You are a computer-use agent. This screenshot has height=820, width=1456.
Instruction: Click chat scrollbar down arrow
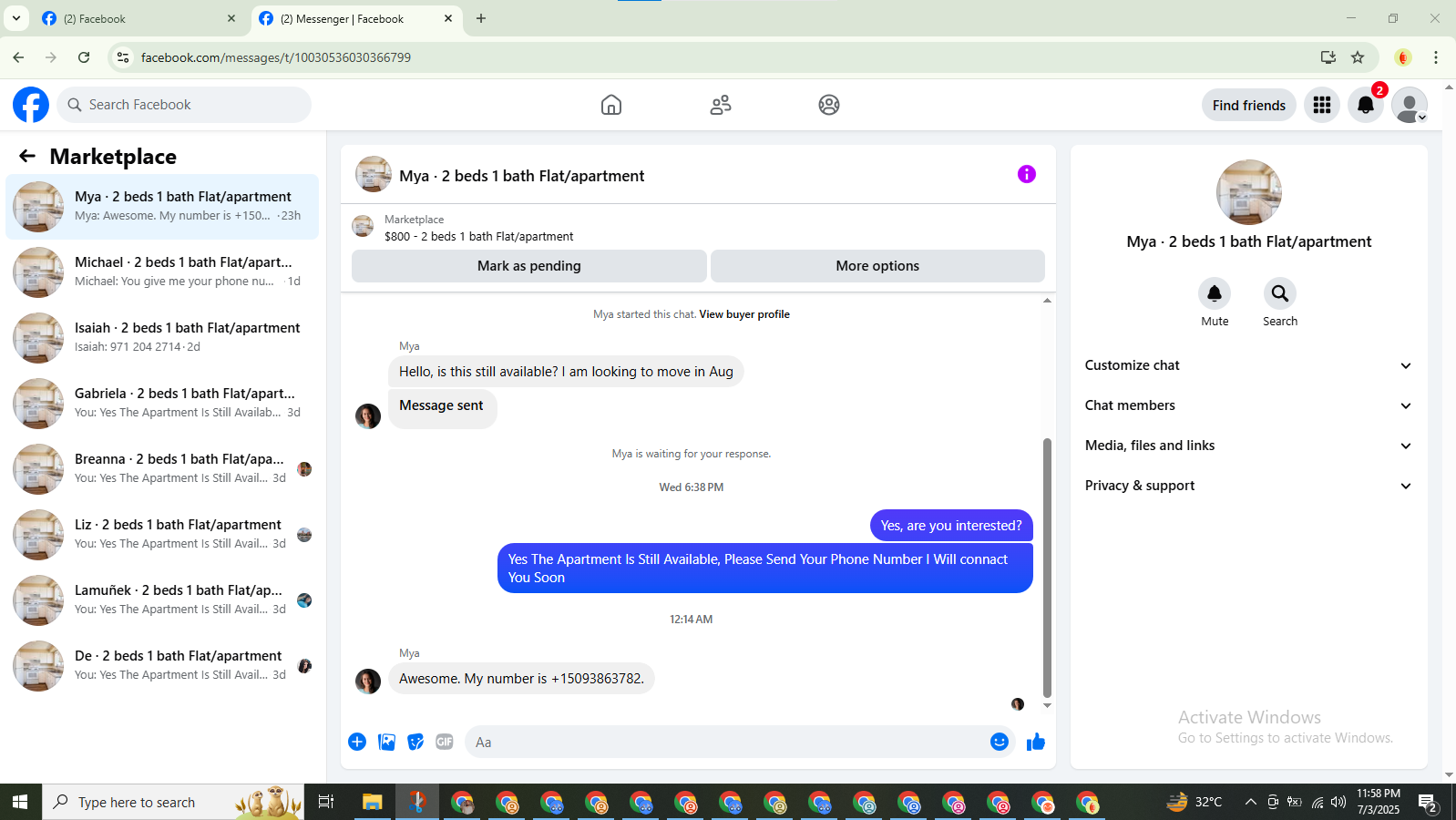coord(1047,705)
